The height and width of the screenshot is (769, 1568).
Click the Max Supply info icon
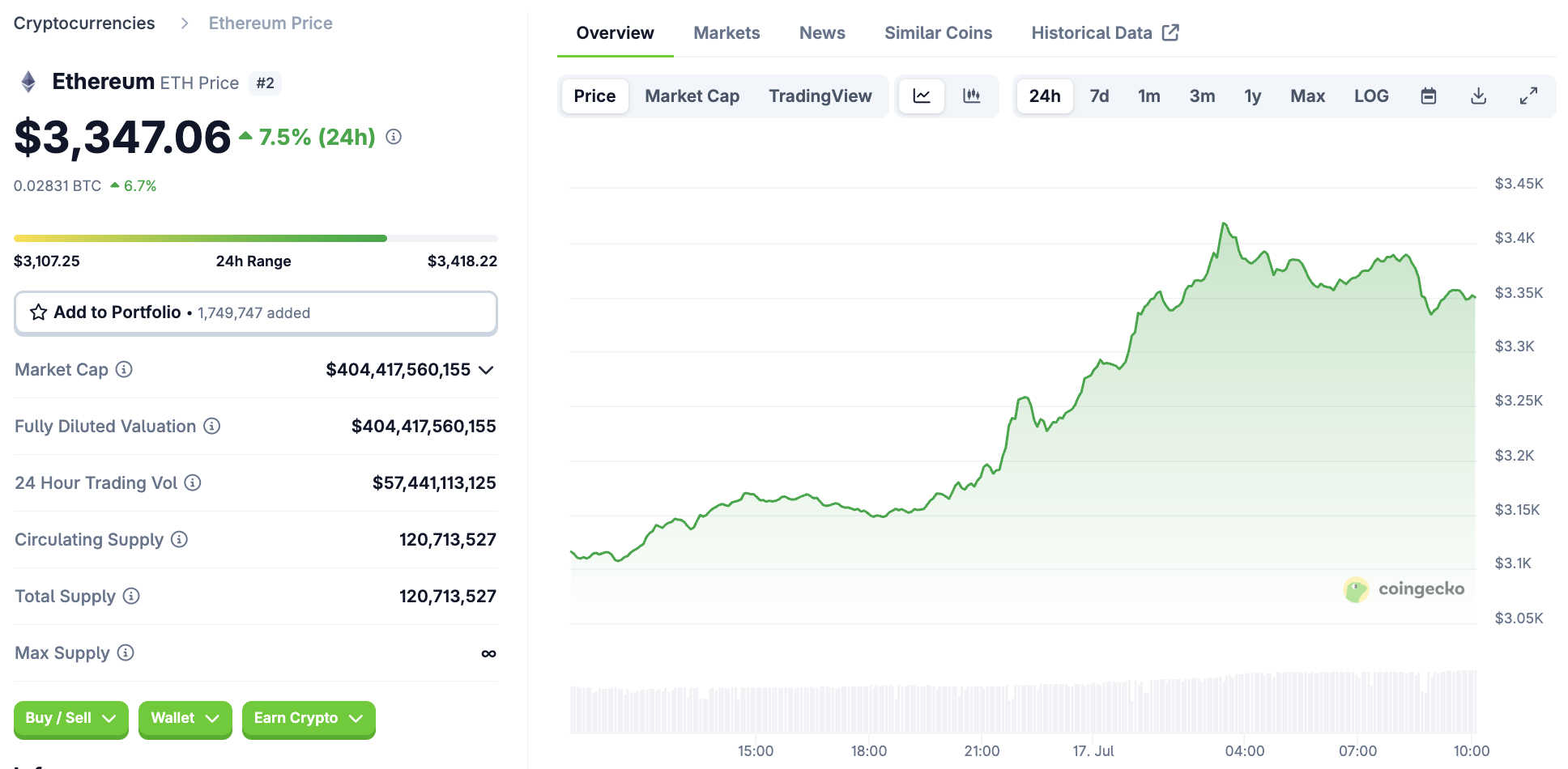(x=126, y=653)
